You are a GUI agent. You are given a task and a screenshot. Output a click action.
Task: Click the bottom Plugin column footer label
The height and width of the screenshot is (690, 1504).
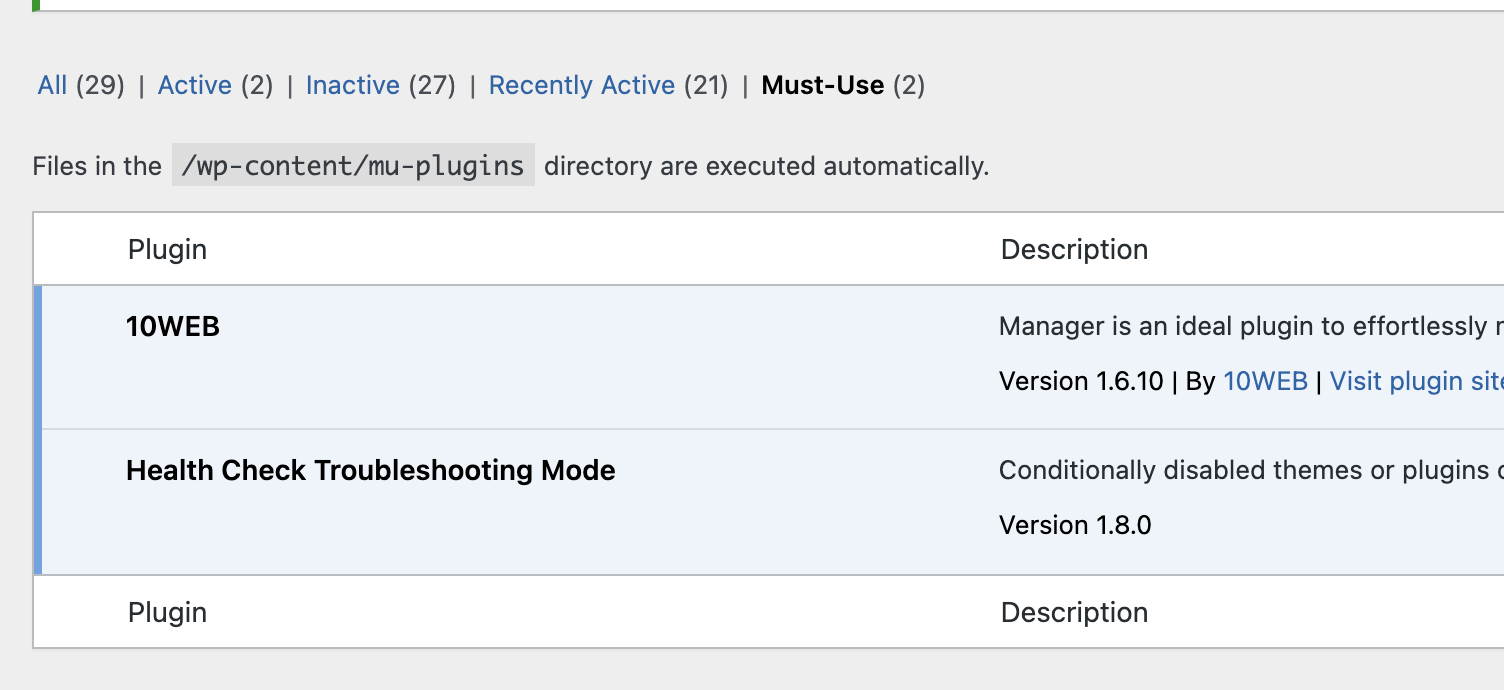pyautogui.click(x=167, y=612)
